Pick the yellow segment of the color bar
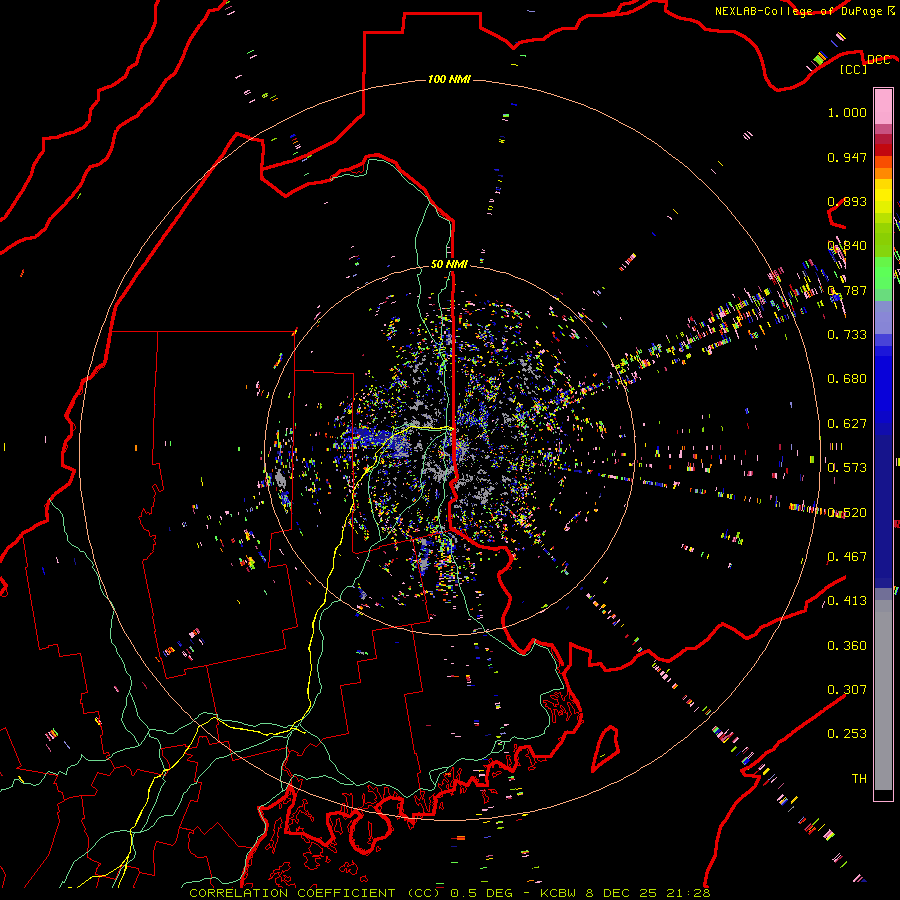 [883, 196]
